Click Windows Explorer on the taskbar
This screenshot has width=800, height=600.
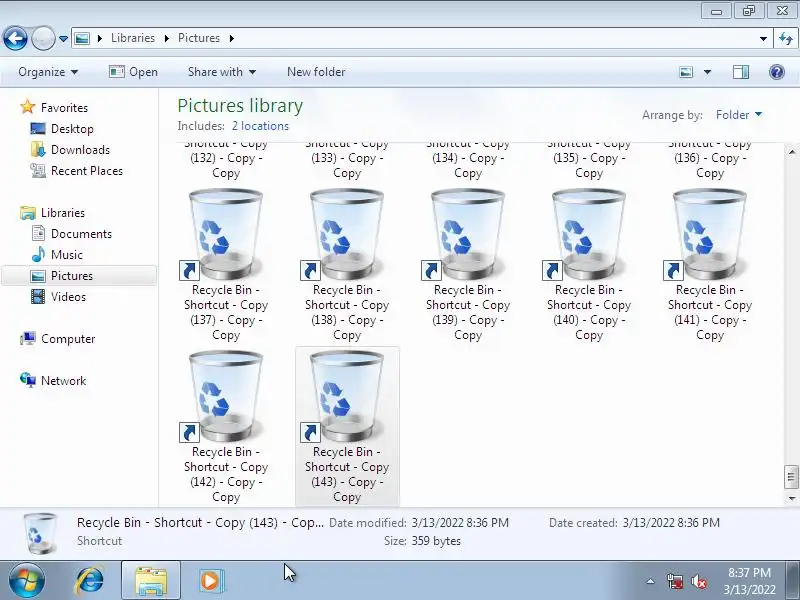coord(151,581)
